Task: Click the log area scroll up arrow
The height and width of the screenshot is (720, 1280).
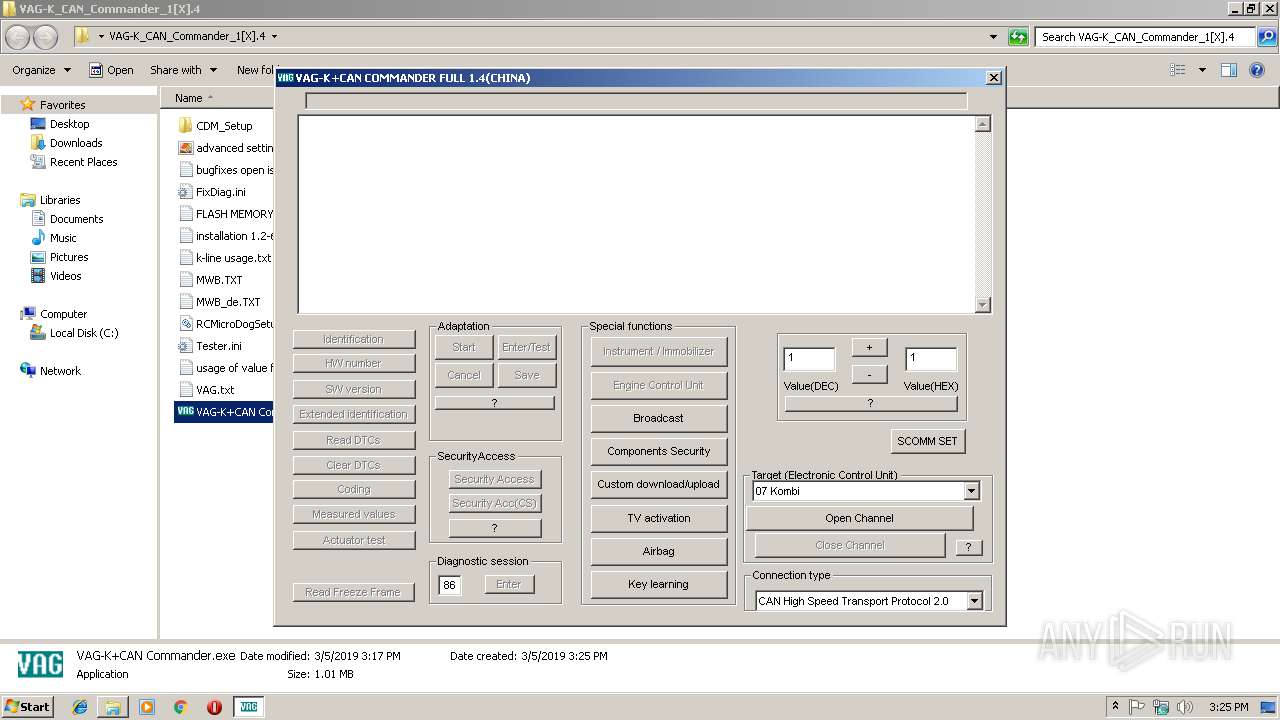Action: pos(983,124)
